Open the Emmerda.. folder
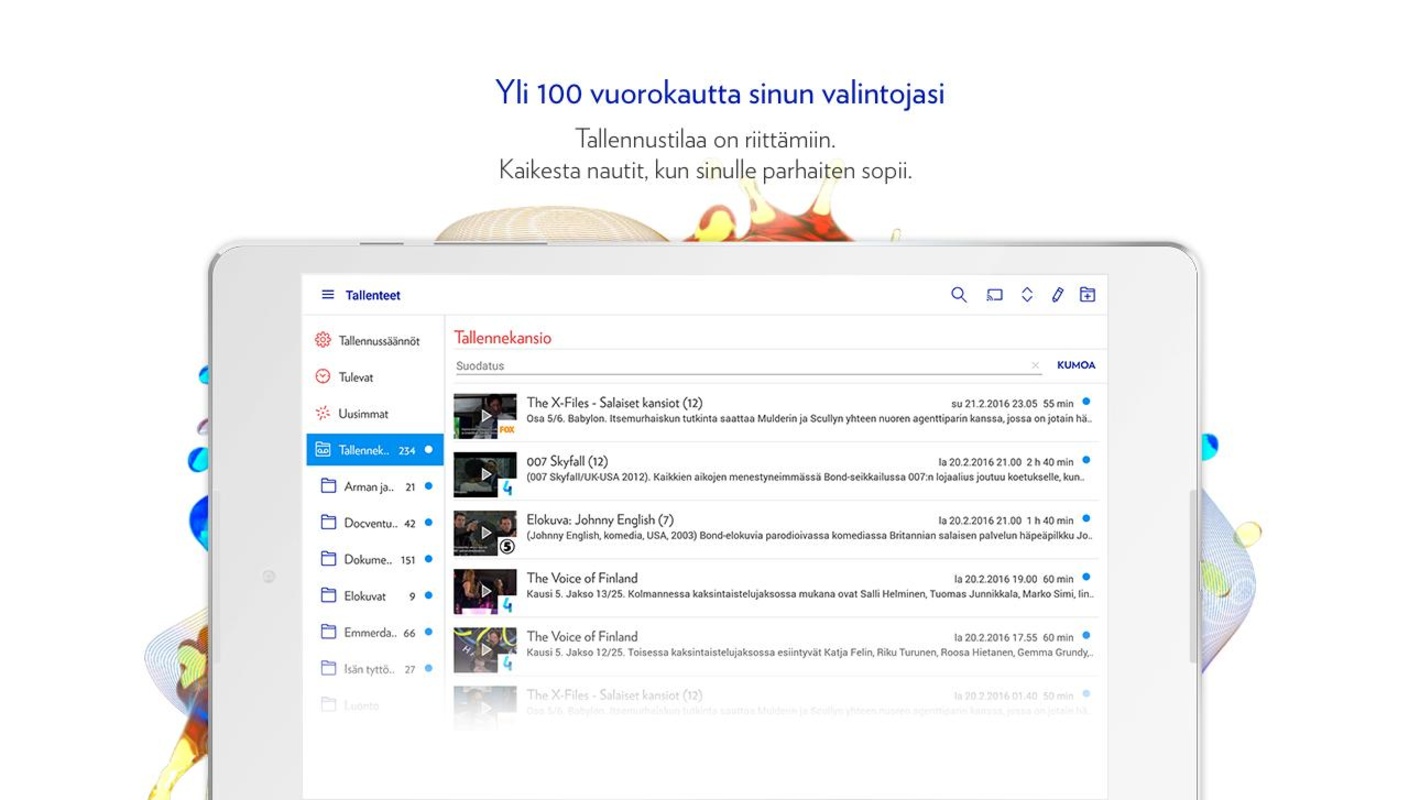 (x=375, y=632)
